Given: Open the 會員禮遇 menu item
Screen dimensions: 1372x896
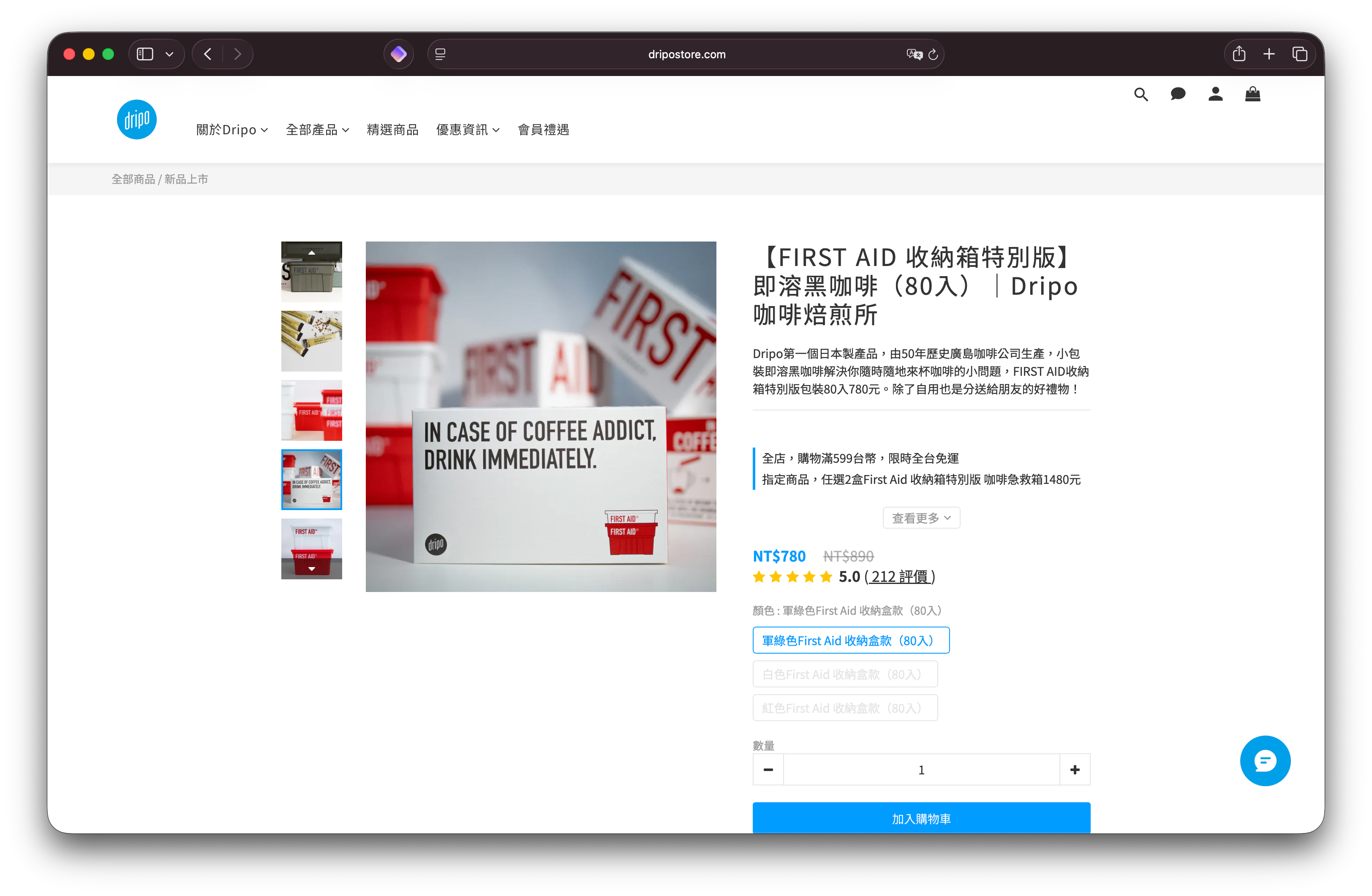Looking at the screenshot, I should (x=543, y=130).
